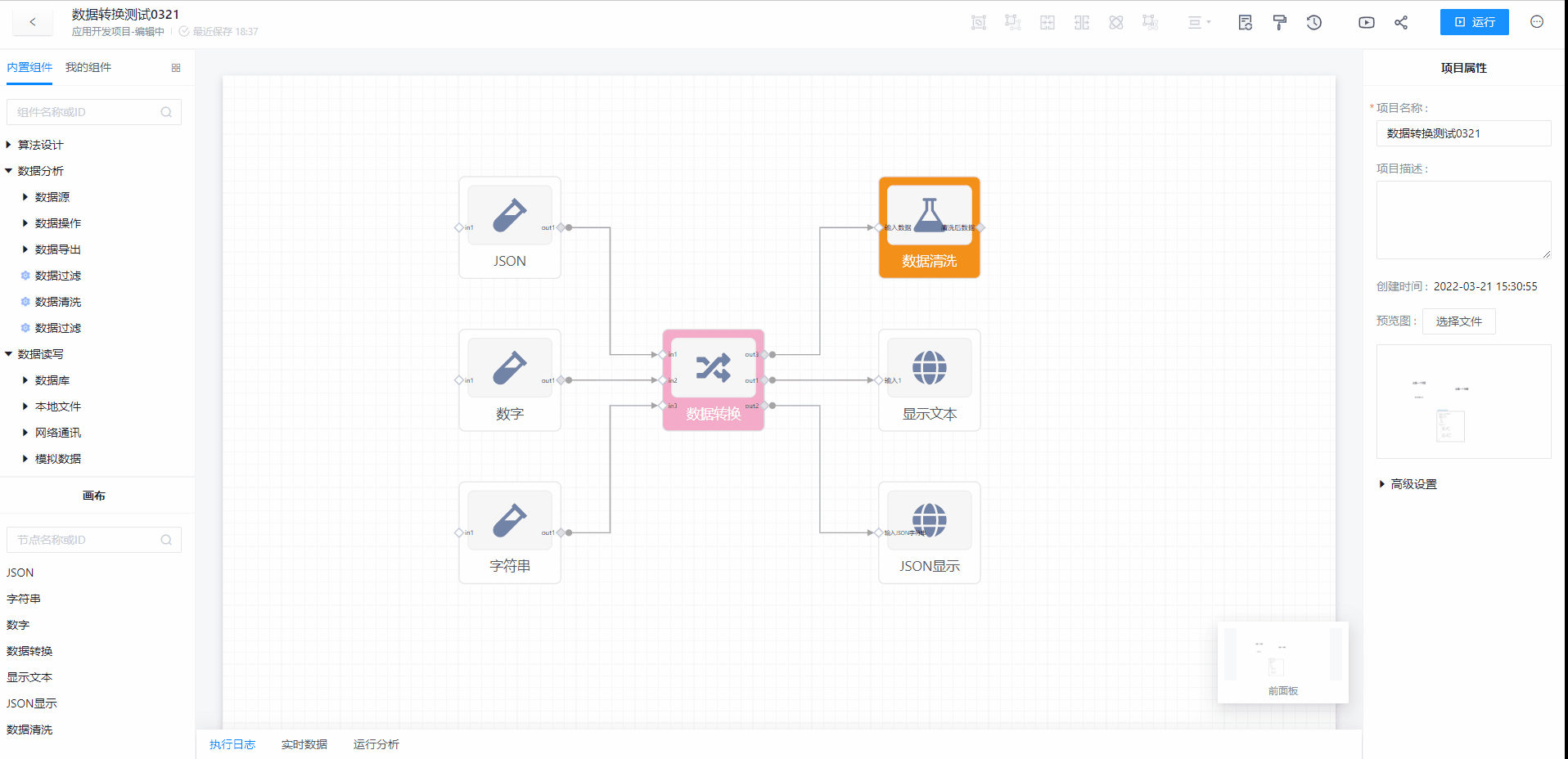Click the video play preview icon
Viewport: 1568px width, 759px height.
click(1366, 23)
